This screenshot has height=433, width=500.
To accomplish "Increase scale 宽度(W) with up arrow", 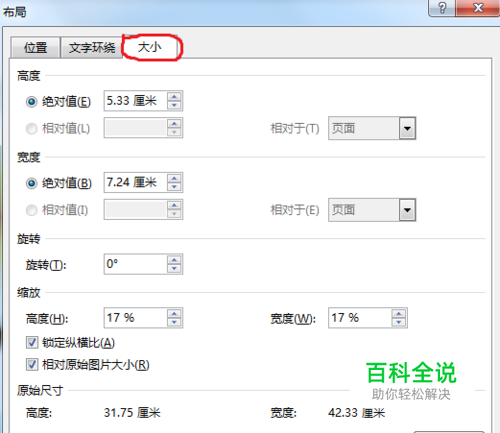I will 399,314.
